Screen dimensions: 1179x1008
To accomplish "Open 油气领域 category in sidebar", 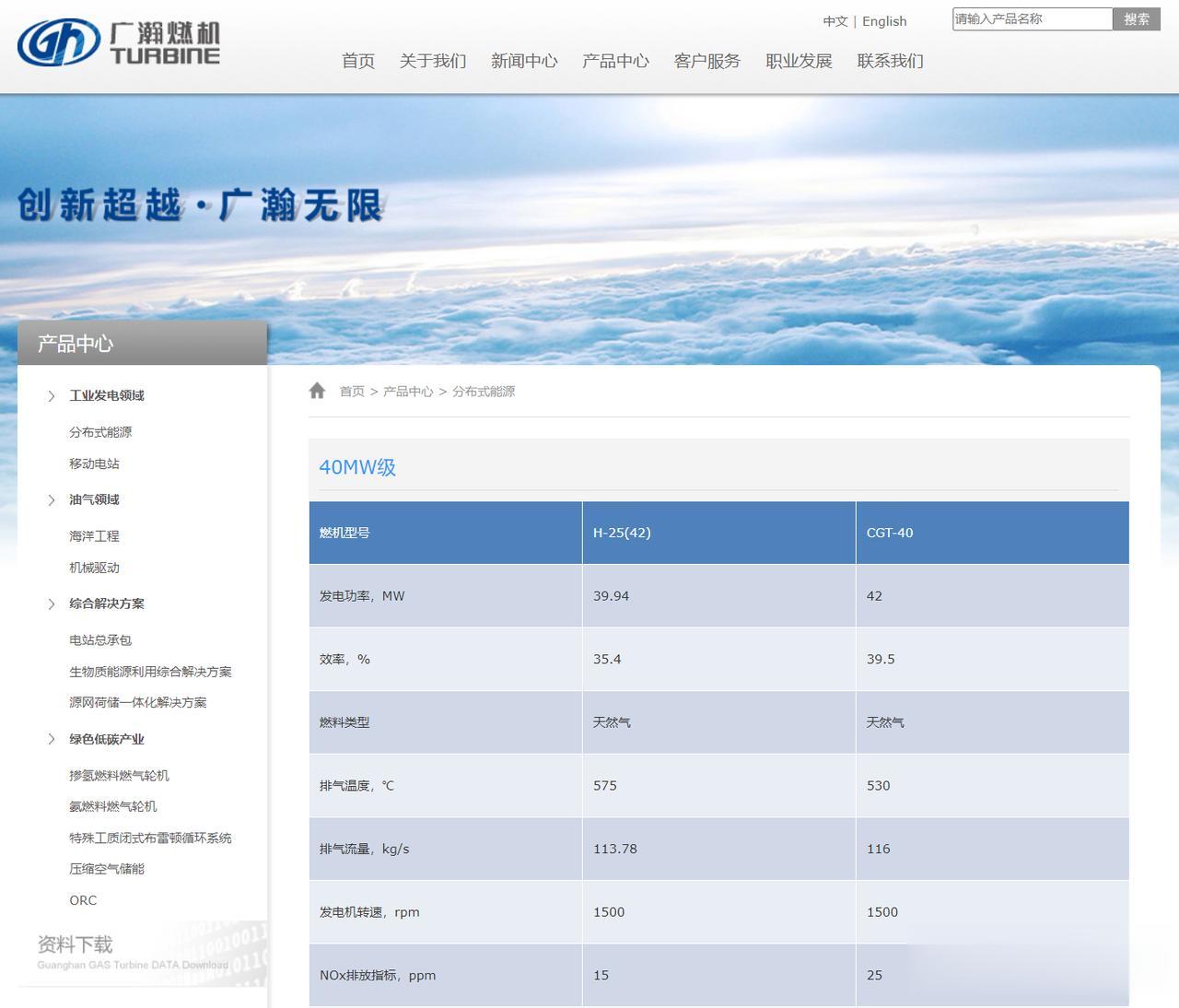I will tap(94, 500).
